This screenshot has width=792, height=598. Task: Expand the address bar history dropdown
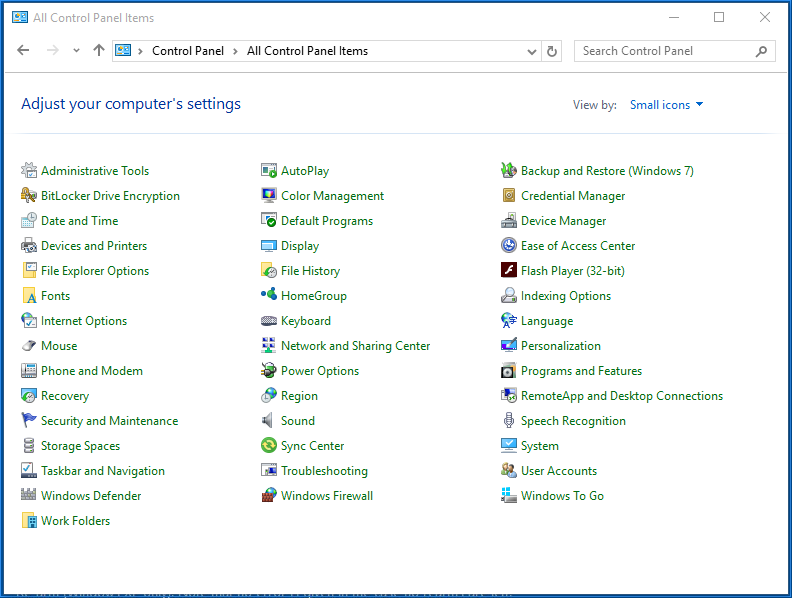point(532,51)
